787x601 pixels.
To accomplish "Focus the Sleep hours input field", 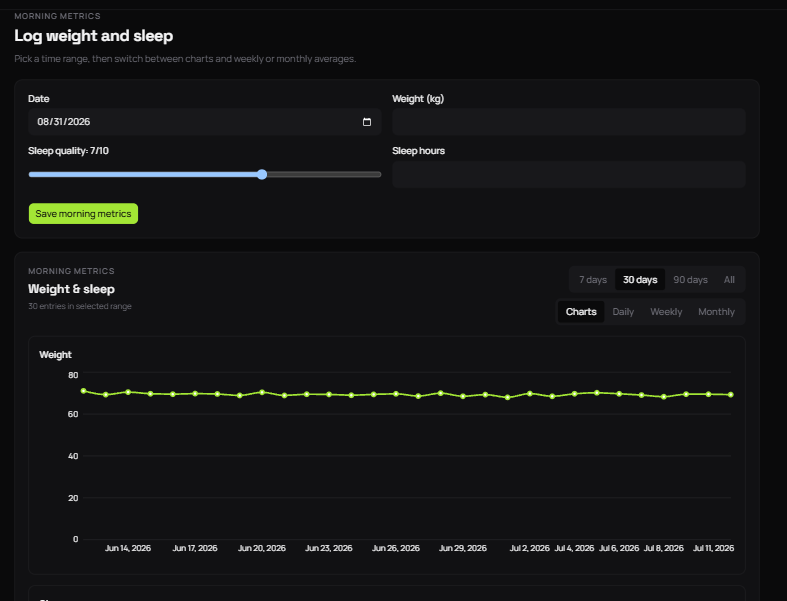I will [x=569, y=175].
